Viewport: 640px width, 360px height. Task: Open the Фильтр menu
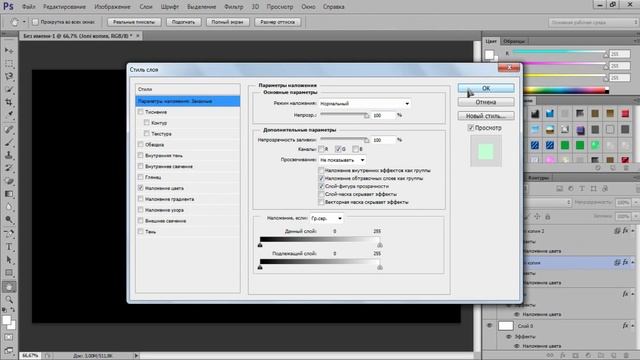pyautogui.click(x=233, y=7)
